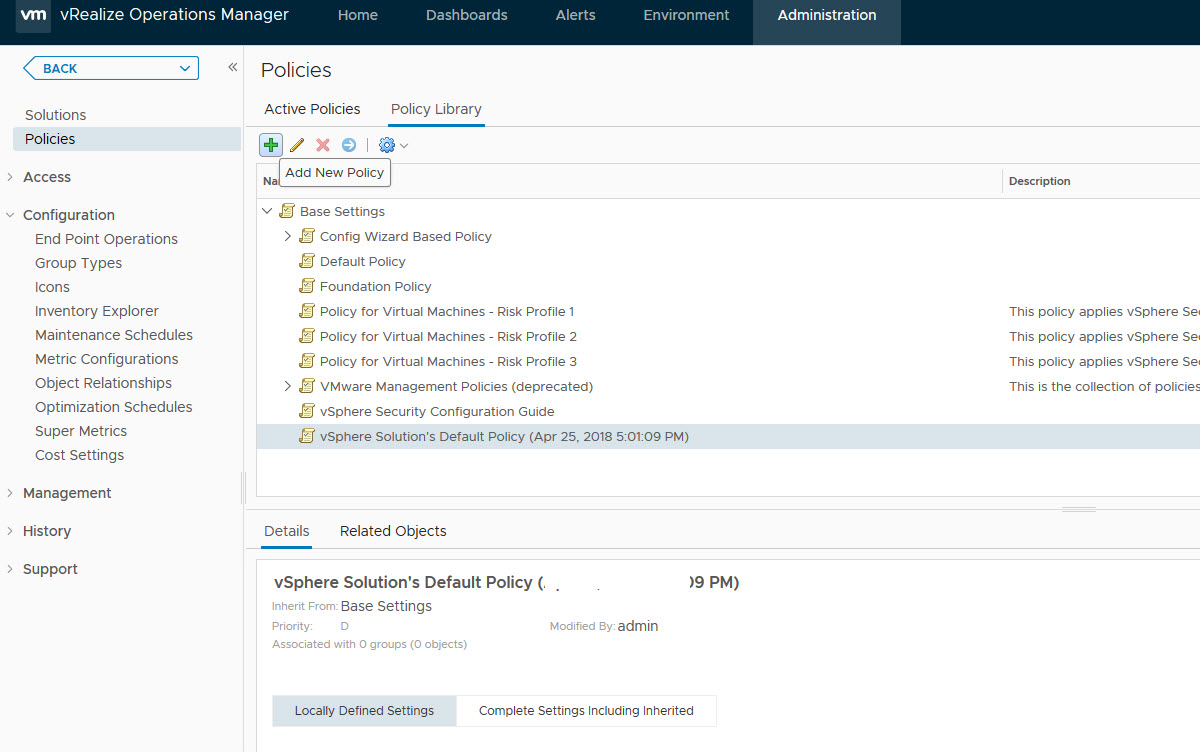Select Complete Settings Including Inherited
The height and width of the screenshot is (752, 1200).
pyautogui.click(x=586, y=711)
